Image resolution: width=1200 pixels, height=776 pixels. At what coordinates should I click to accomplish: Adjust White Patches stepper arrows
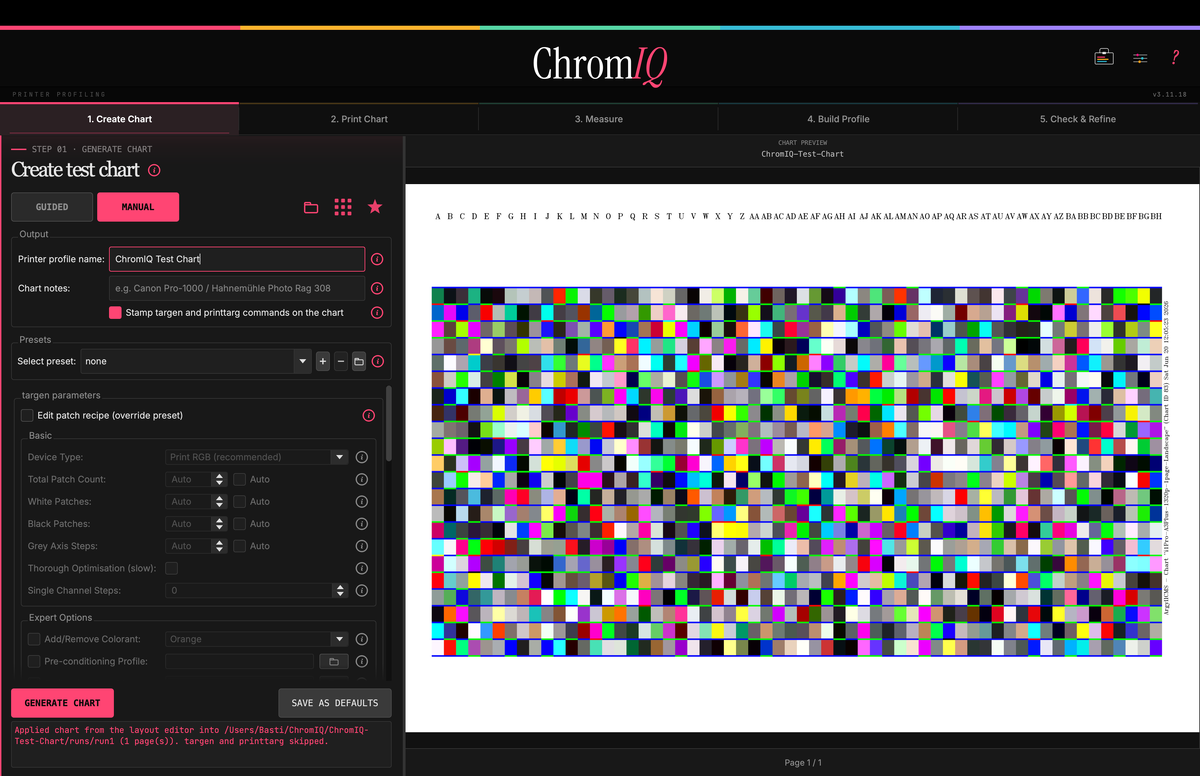[x=220, y=501]
